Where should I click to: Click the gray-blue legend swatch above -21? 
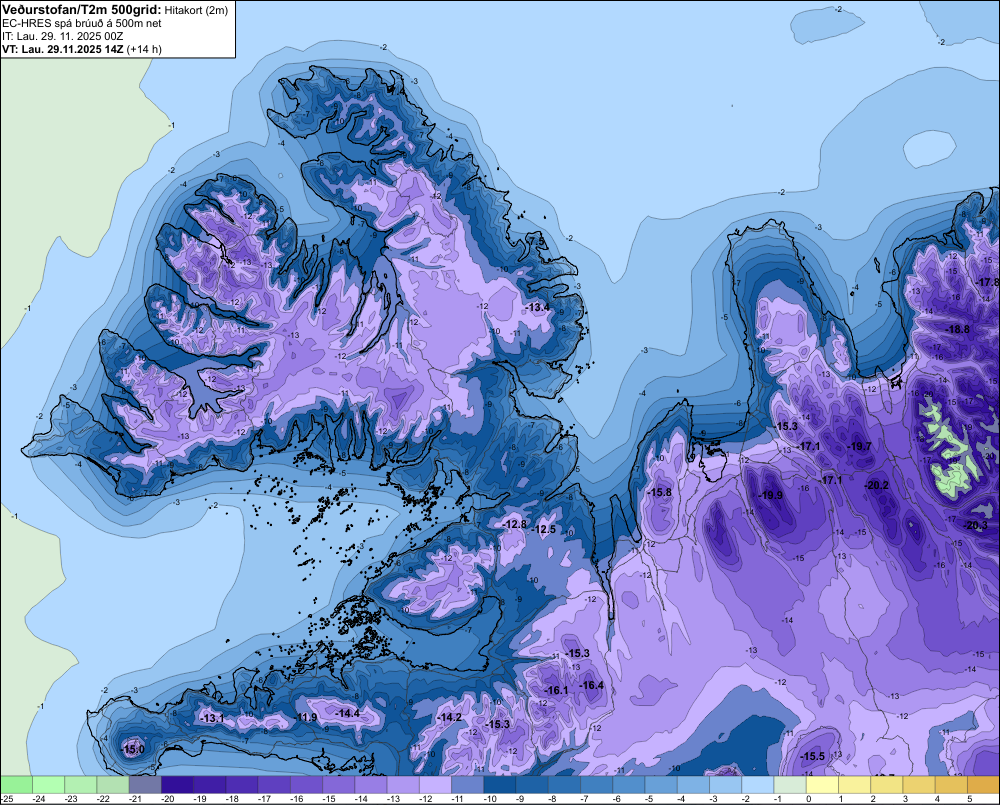tap(145, 784)
